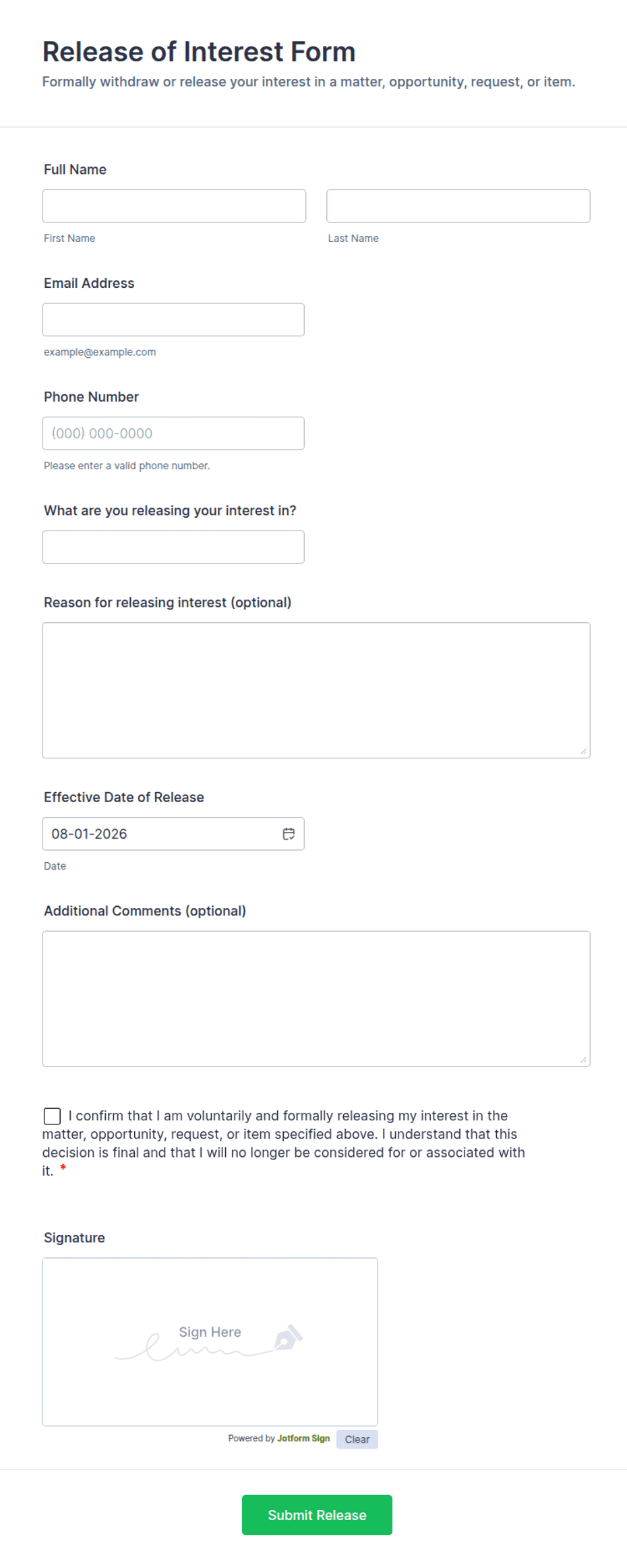
Task: Focus the Email Address field
Action: coord(173,320)
